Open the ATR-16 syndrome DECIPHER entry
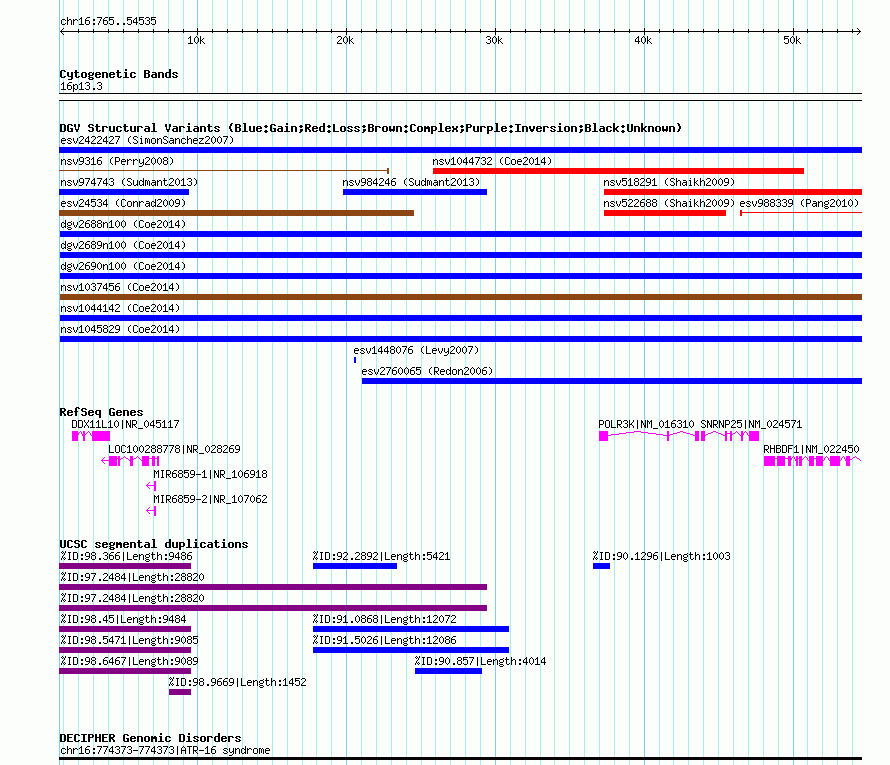The image size is (890, 765). [165, 750]
